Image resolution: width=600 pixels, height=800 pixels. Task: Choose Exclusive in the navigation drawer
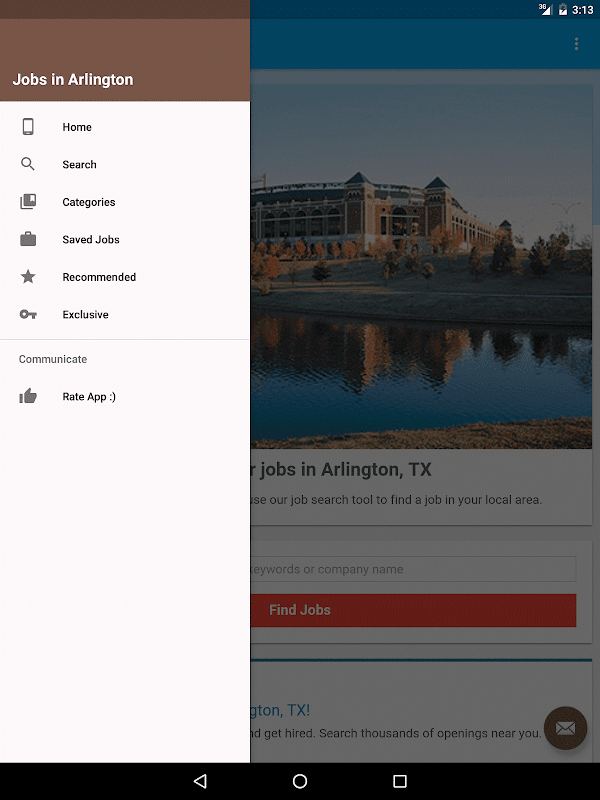click(x=125, y=314)
